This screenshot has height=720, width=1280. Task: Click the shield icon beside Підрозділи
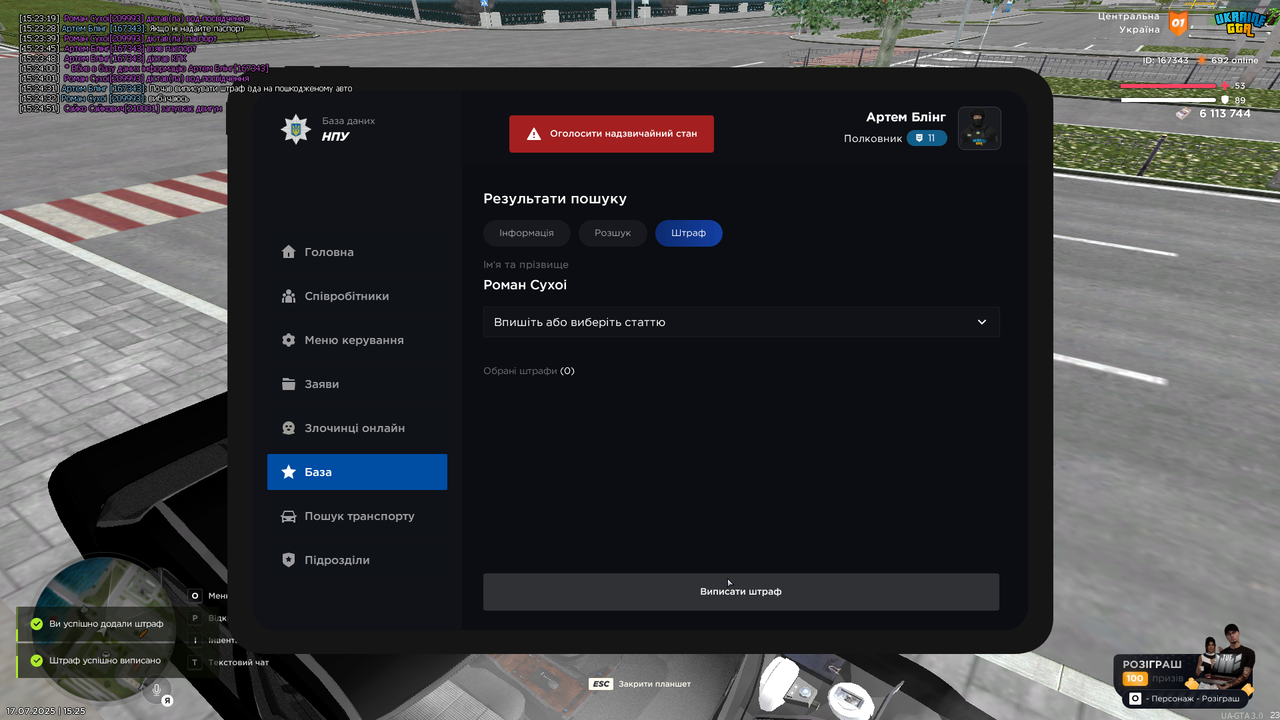[x=289, y=560]
